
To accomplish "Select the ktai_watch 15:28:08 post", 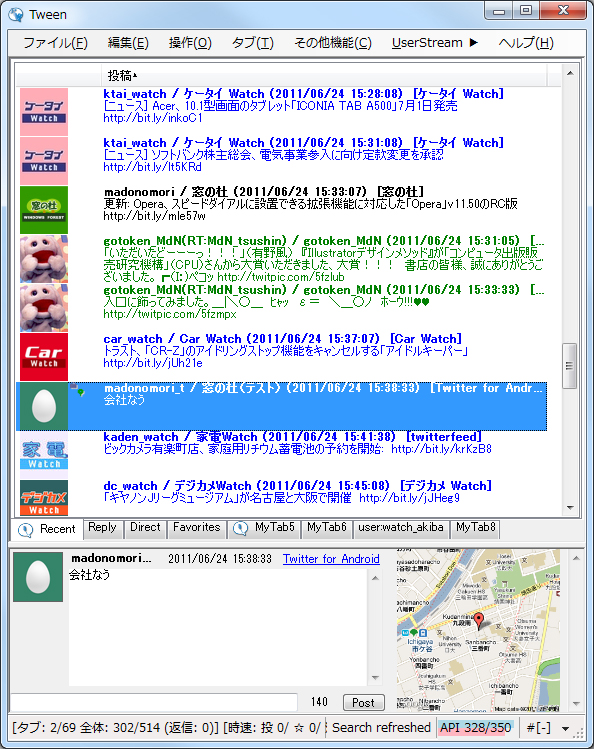I will click(282, 112).
